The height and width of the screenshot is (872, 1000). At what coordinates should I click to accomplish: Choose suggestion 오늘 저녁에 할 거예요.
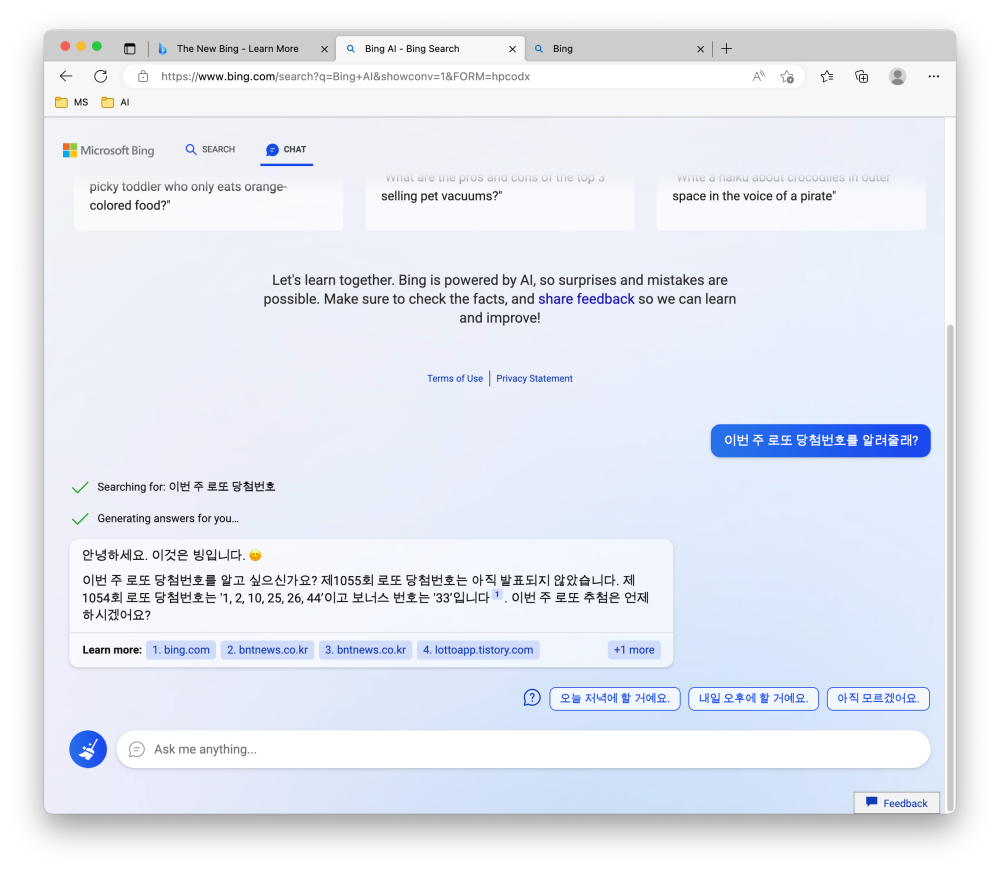point(615,698)
